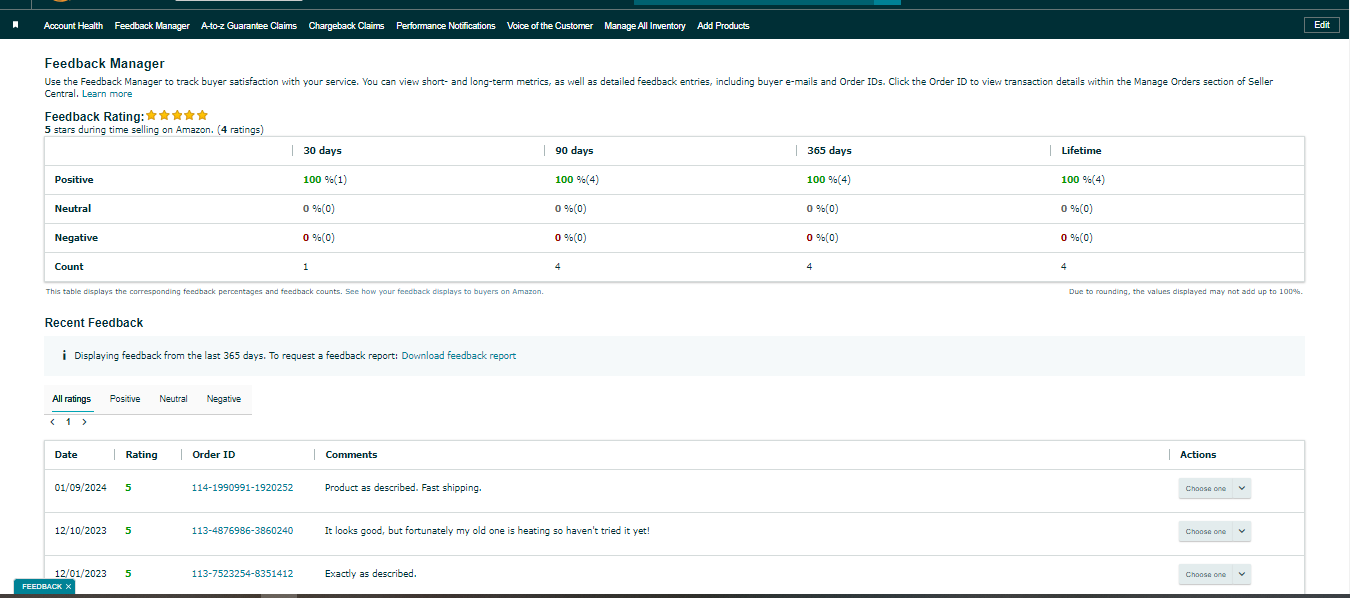
Task: Open Choose one dropdown for 12/10/2023 feedback
Action: click(1214, 532)
